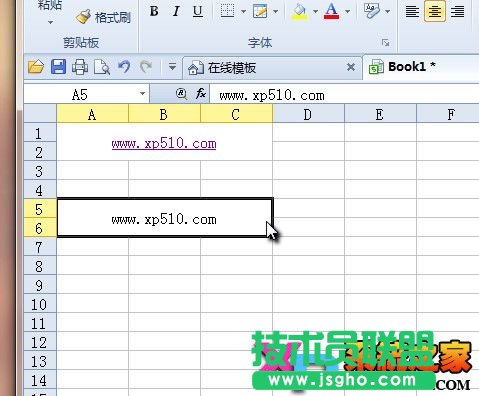Toggle underline formatting
The width and height of the screenshot is (479, 396).
point(198,11)
